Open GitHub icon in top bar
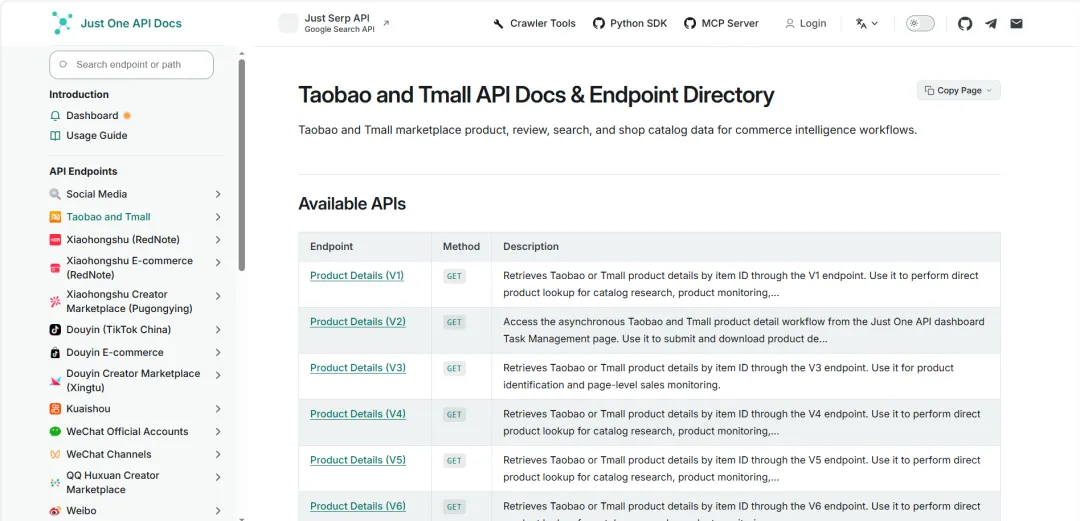This screenshot has width=1080, height=521. (x=965, y=23)
